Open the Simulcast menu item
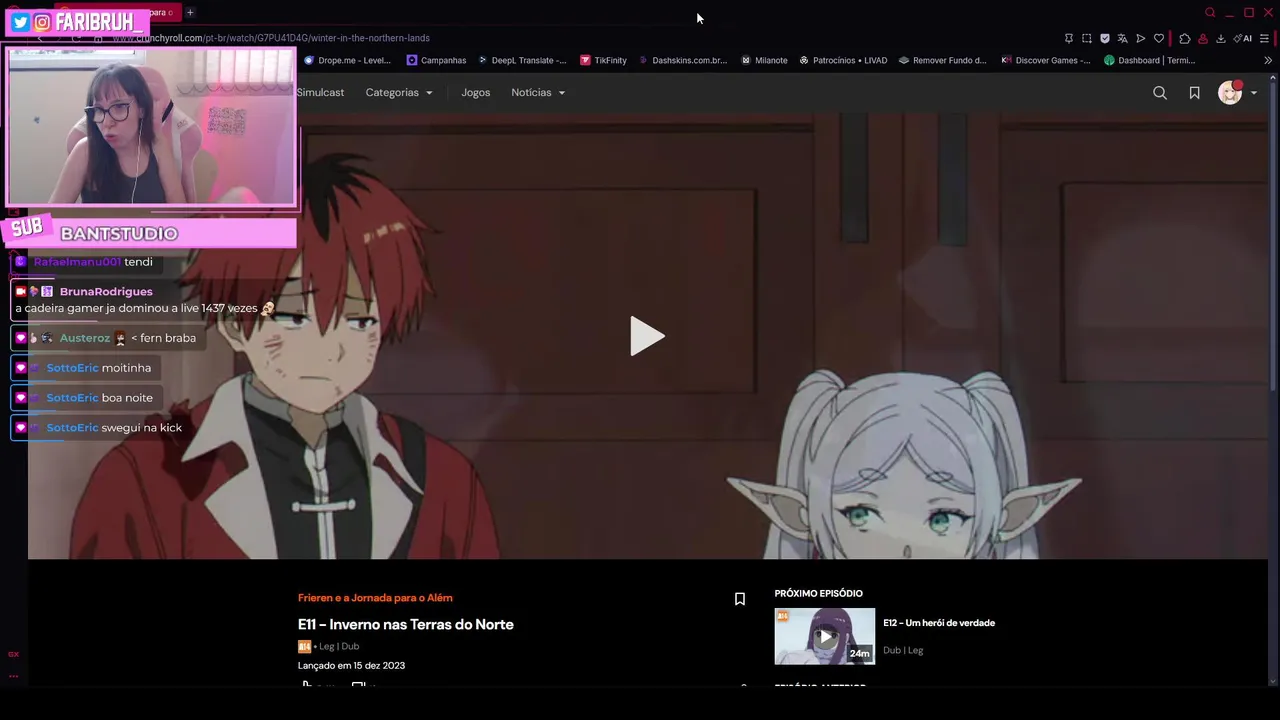 tap(320, 92)
